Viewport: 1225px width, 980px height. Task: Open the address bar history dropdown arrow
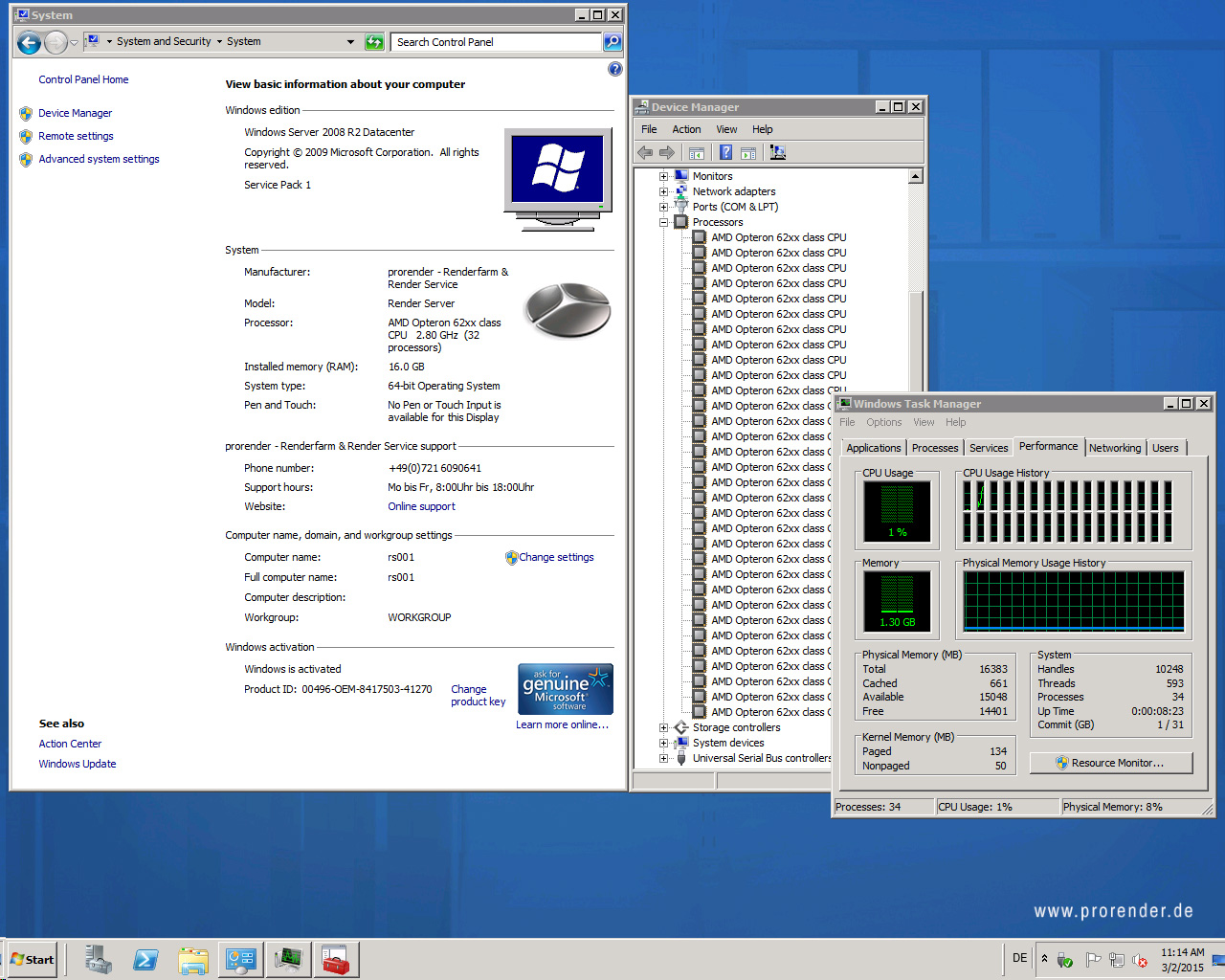[350, 42]
